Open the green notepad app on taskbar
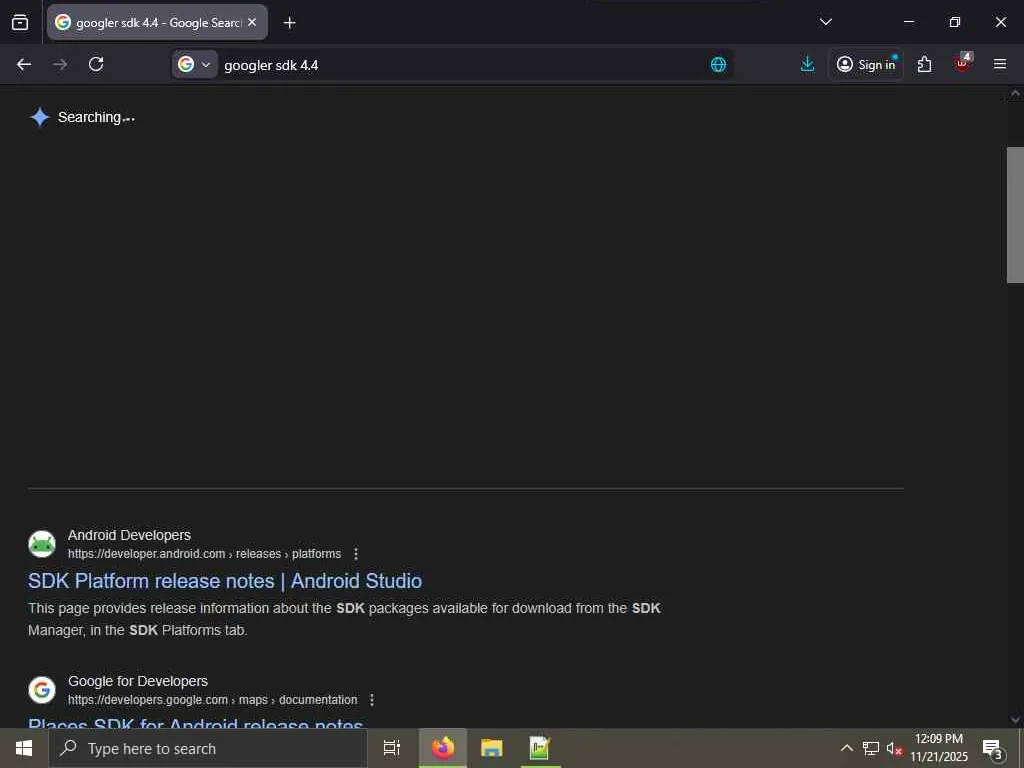 coord(540,748)
